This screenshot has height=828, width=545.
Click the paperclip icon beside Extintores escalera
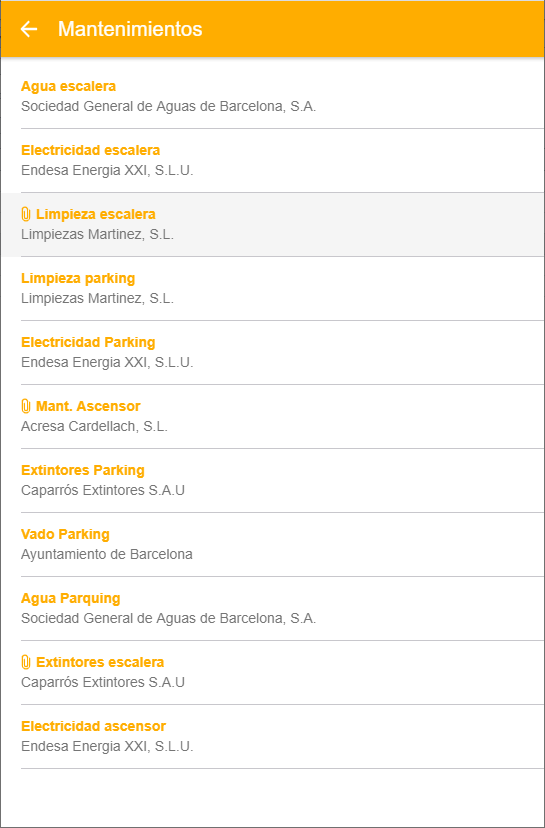click(25, 662)
